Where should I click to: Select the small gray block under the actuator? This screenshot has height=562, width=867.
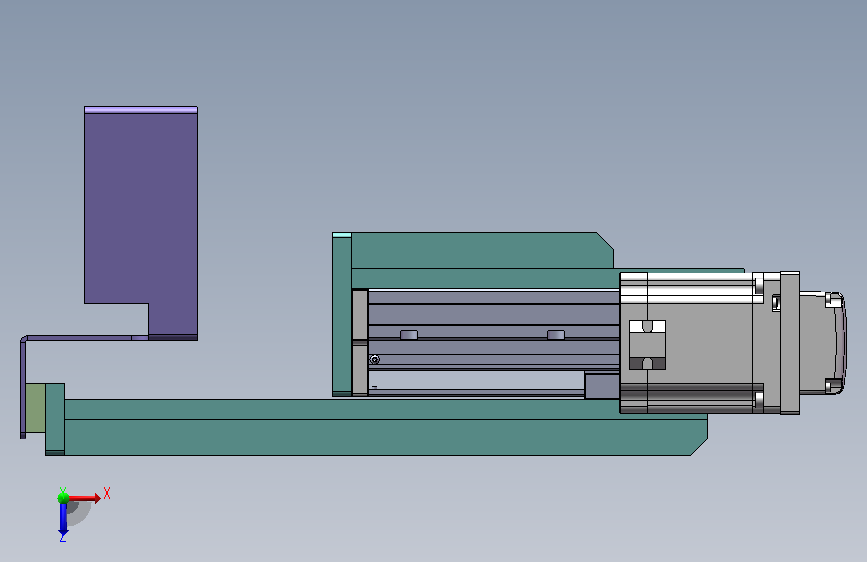602,386
